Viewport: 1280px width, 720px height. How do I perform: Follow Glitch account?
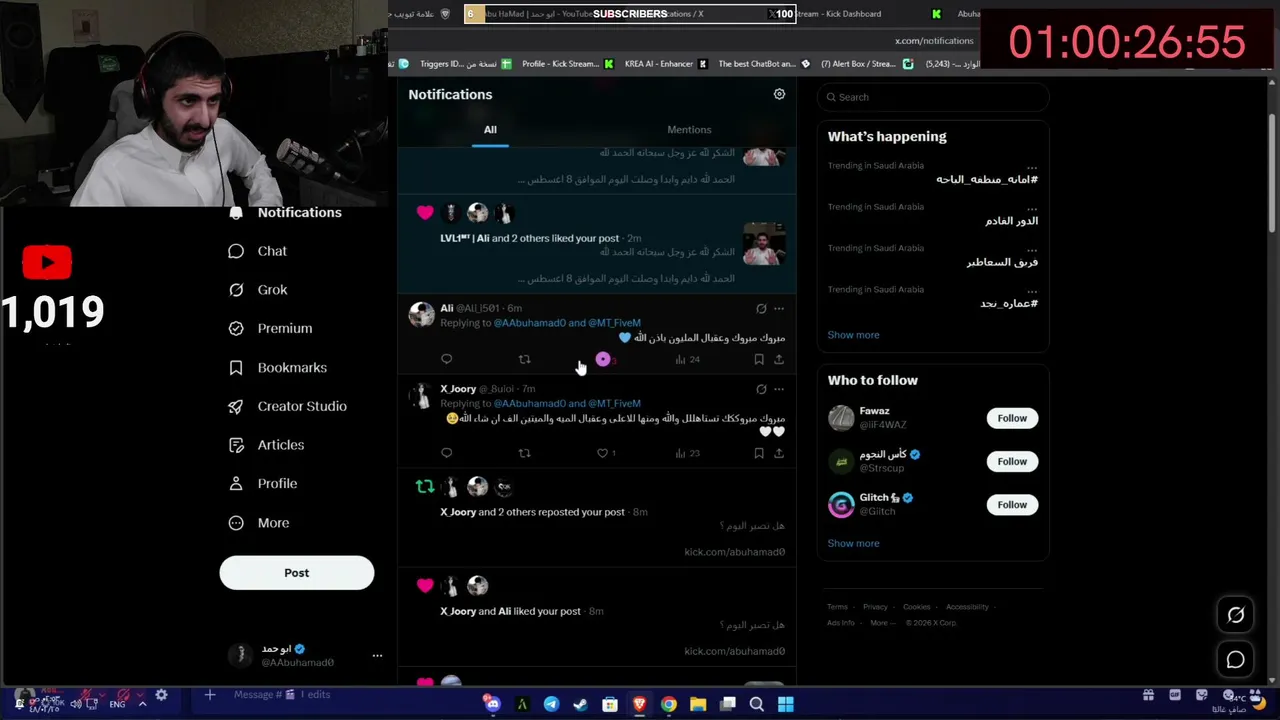coord(1012,505)
